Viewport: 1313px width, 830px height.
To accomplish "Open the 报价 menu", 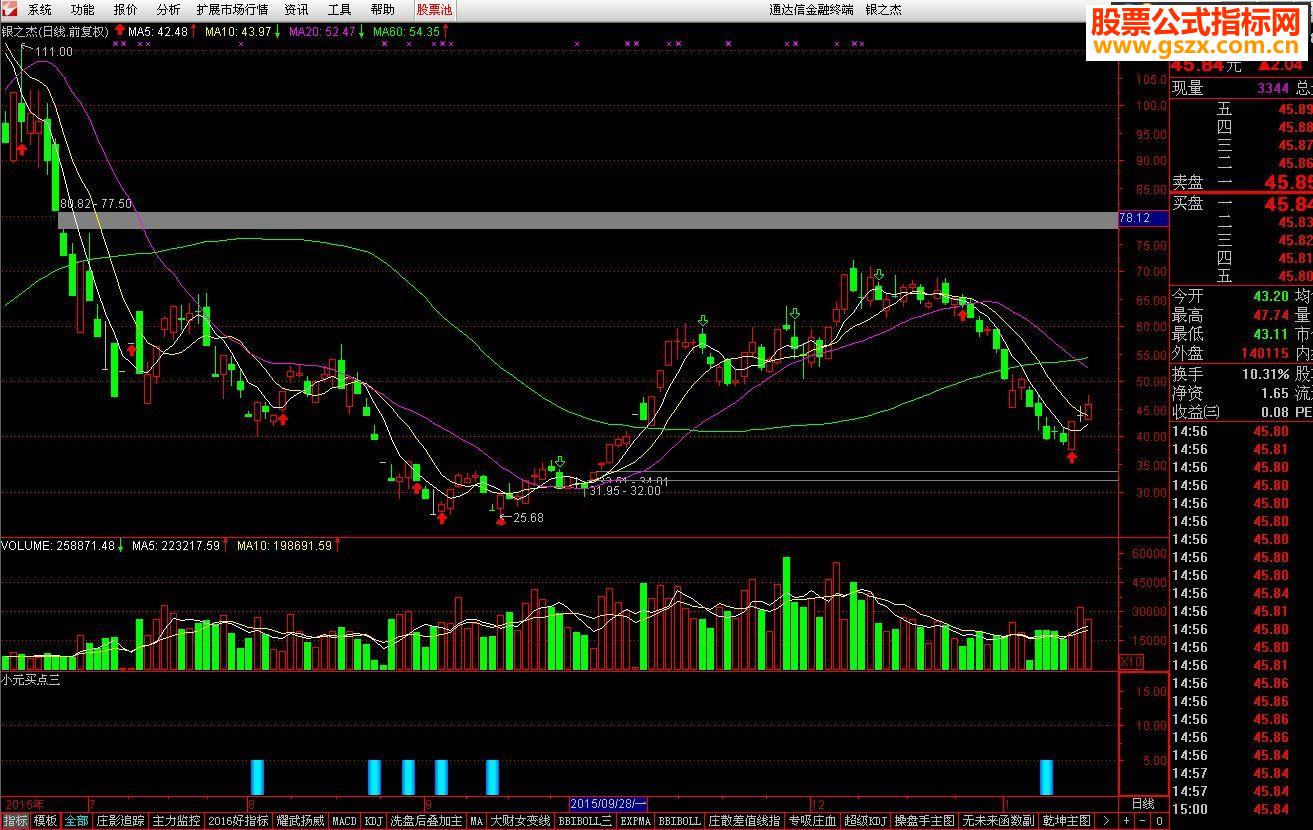I will click(x=125, y=9).
